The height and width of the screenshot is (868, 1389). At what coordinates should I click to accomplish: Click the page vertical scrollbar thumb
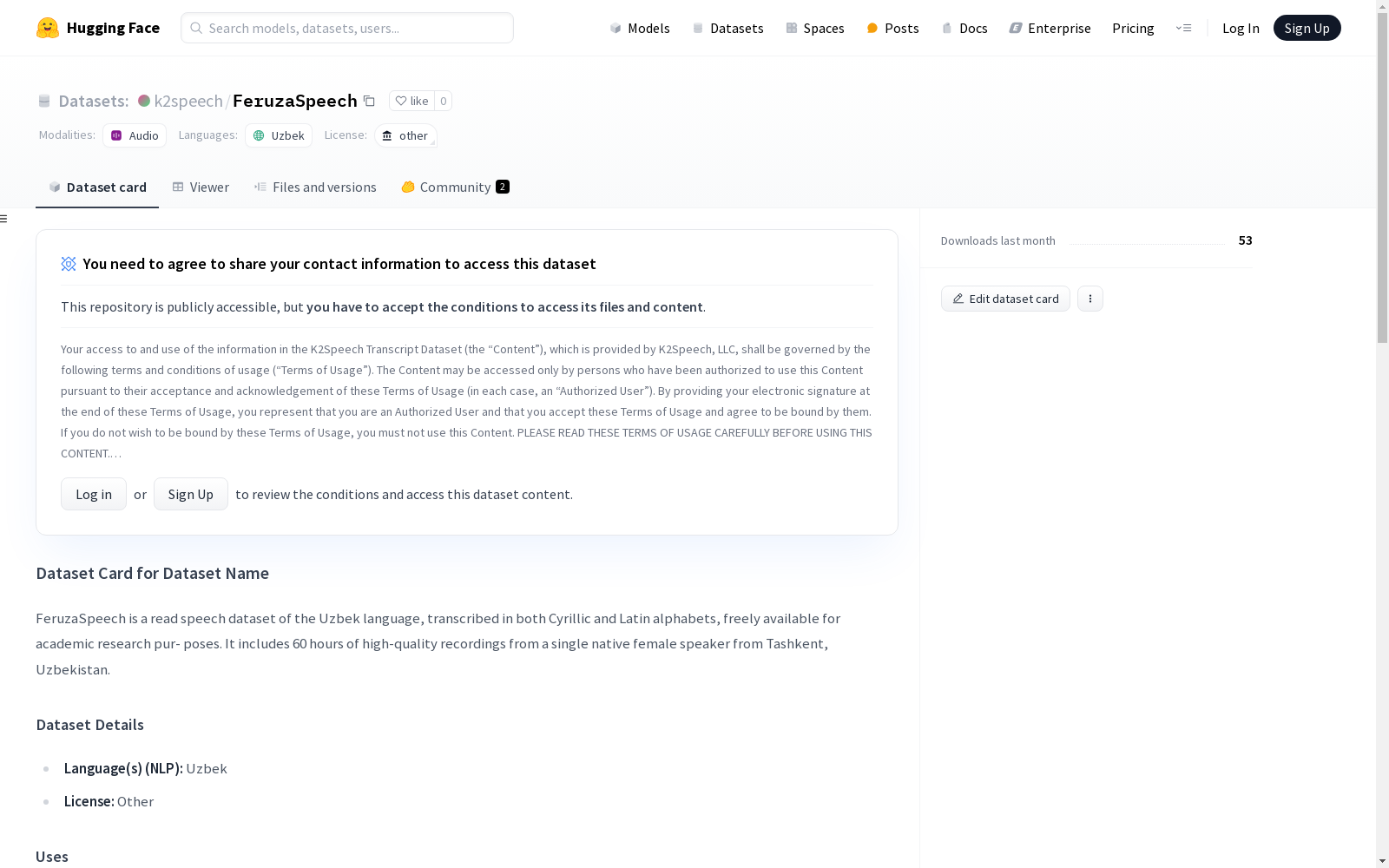tap(1382, 178)
